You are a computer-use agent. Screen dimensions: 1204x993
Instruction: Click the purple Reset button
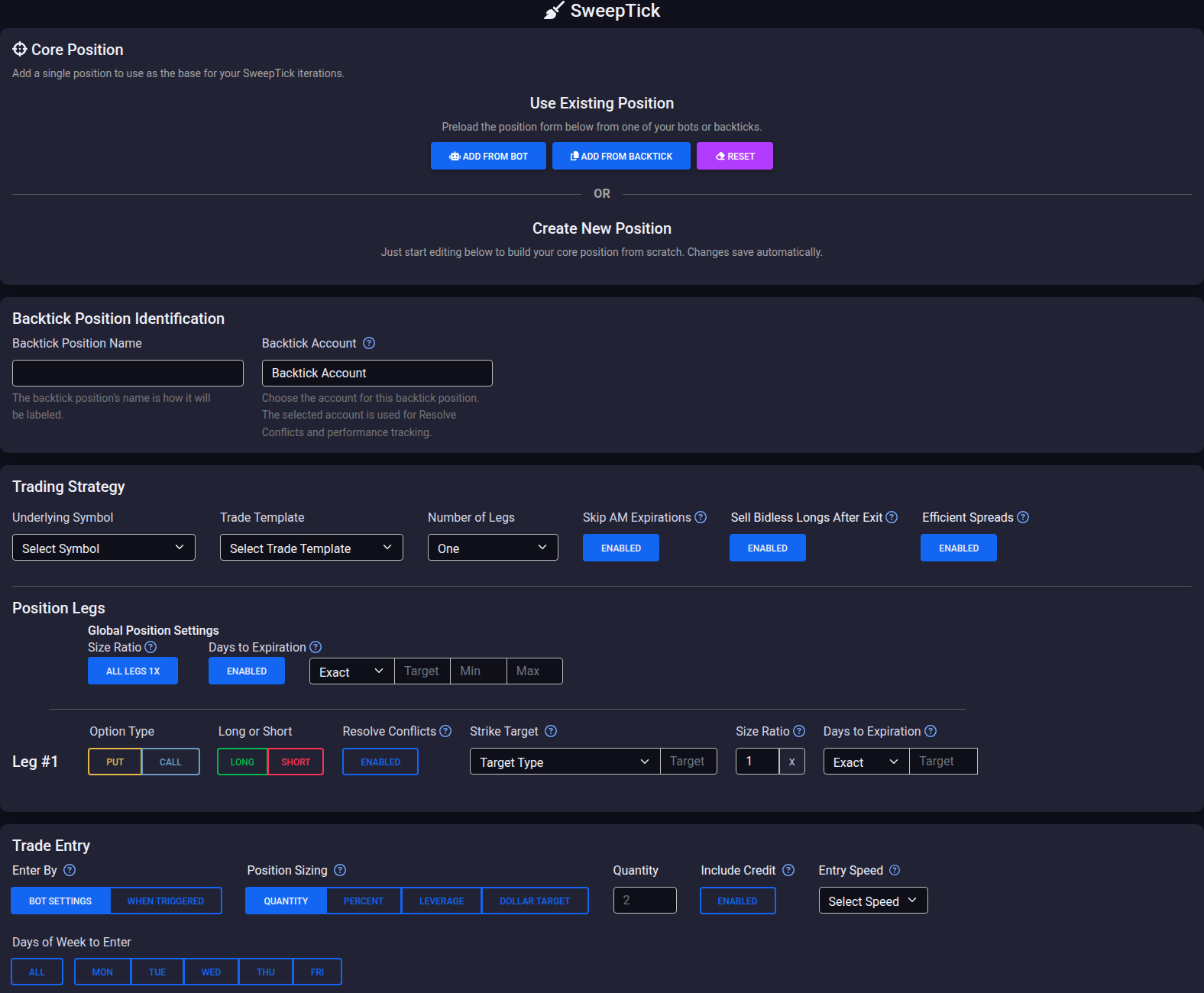point(735,156)
